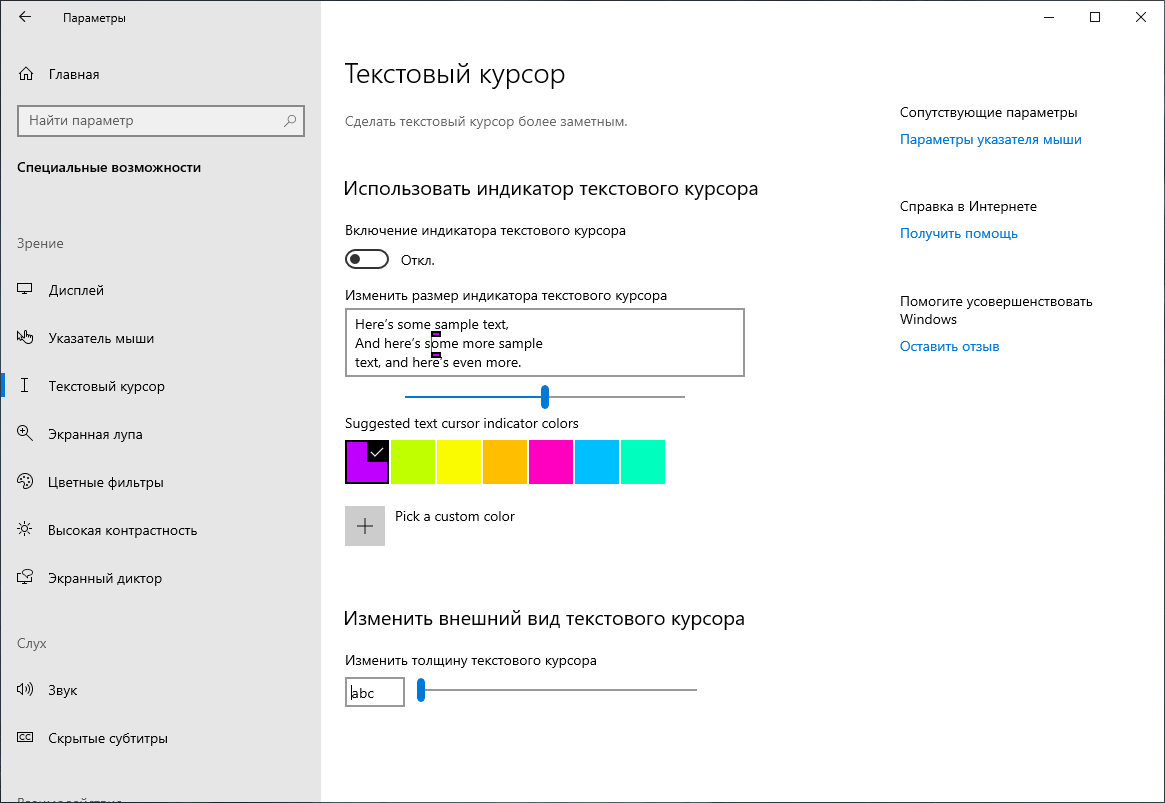Click the back arrow at the top left
Image resolution: width=1165 pixels, height=803 pixels.
[24, 16]
